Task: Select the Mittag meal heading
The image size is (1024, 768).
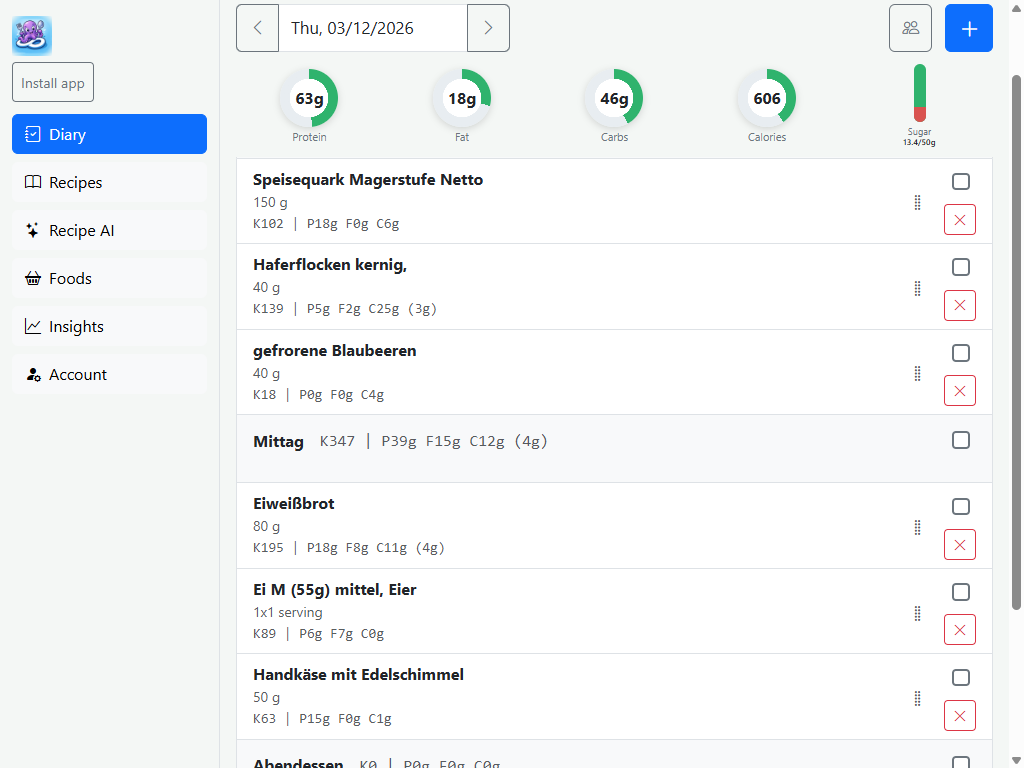Action: tap(278, 440)
